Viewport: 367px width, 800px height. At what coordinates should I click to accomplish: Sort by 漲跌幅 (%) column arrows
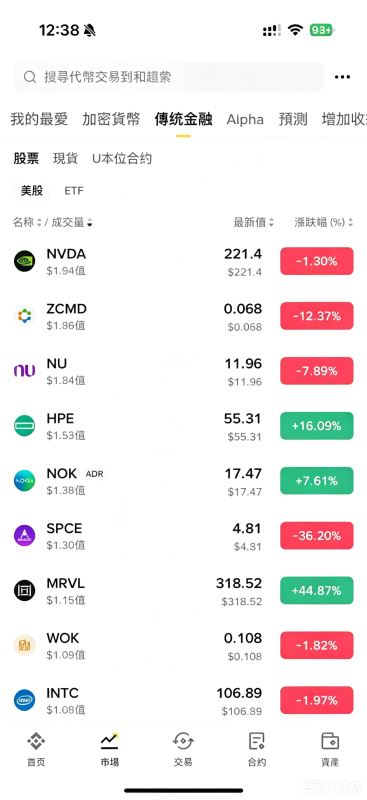tap(351, 222)
